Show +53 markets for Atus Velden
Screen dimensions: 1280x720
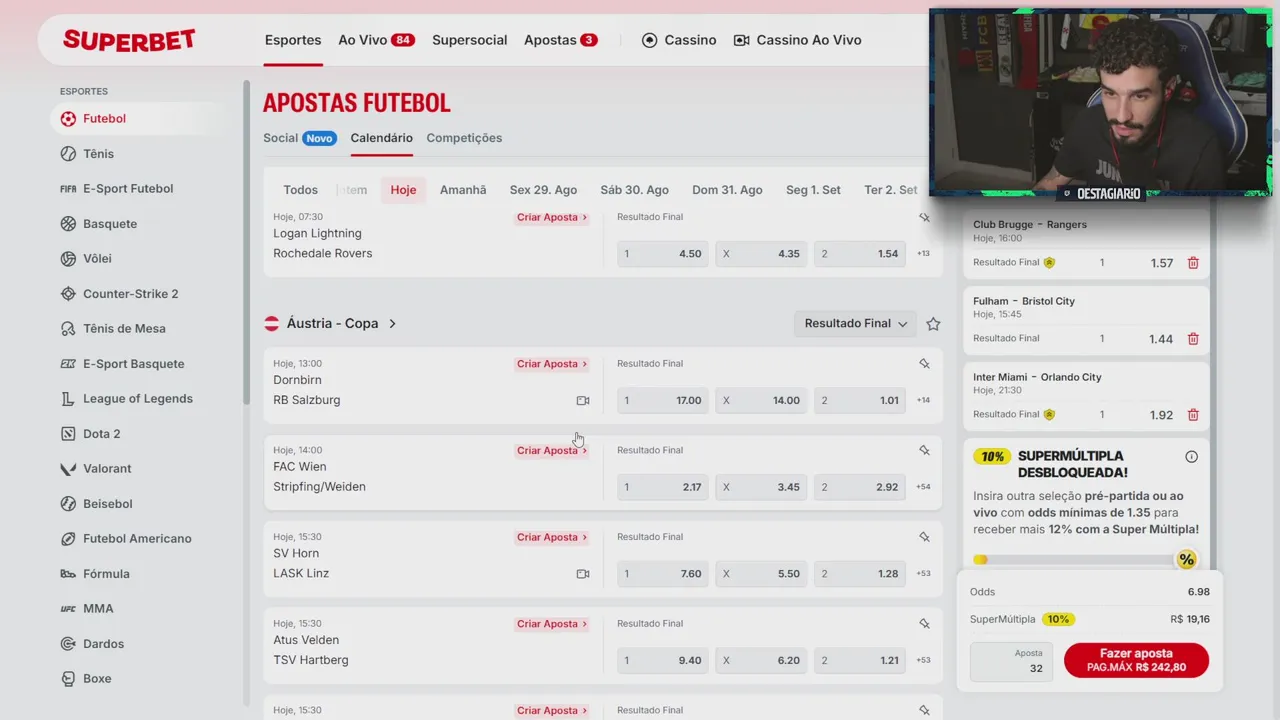[x=923, y=660]
